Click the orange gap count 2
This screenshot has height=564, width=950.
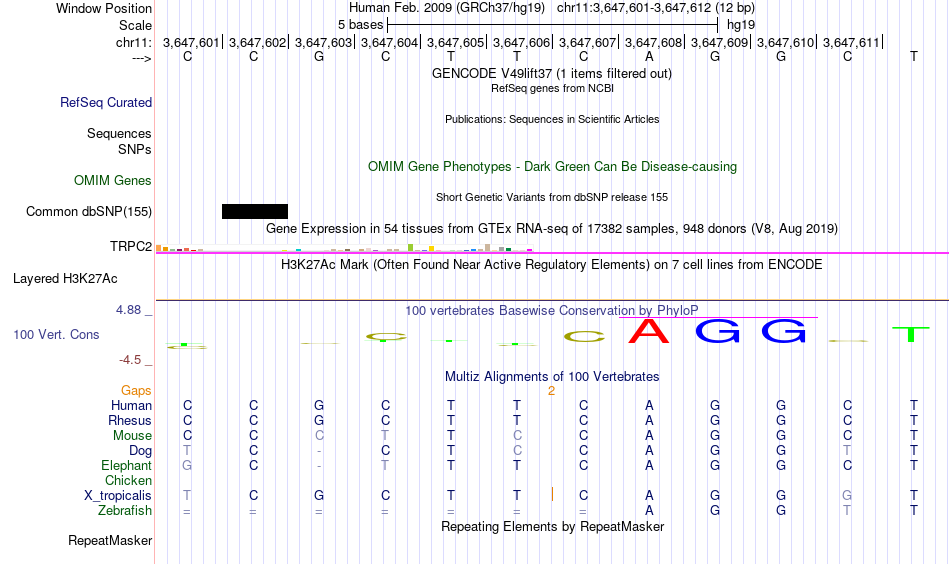[551, 391]
